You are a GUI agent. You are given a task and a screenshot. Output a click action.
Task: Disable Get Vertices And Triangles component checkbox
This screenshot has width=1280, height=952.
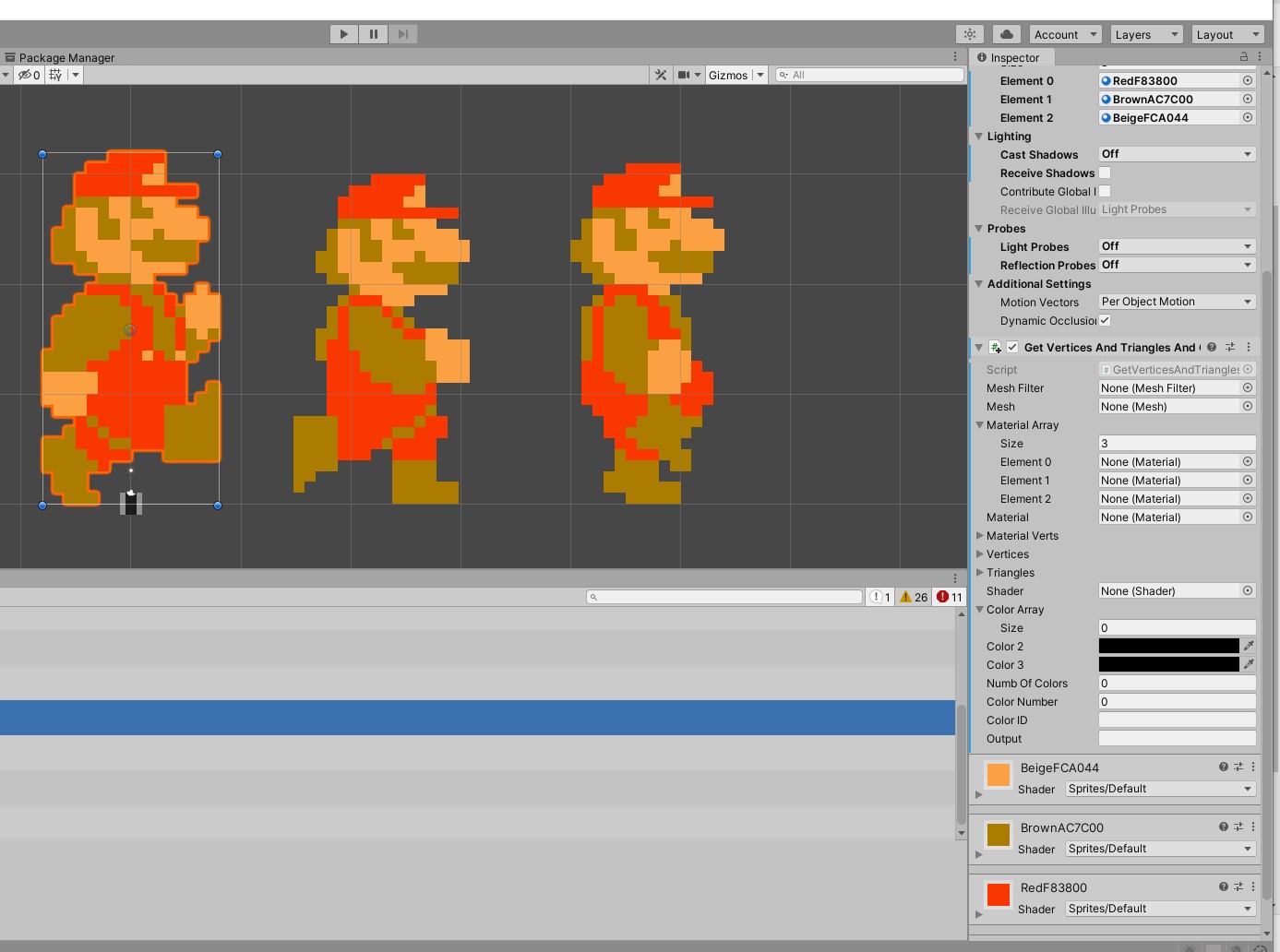tap(1012, 347)
